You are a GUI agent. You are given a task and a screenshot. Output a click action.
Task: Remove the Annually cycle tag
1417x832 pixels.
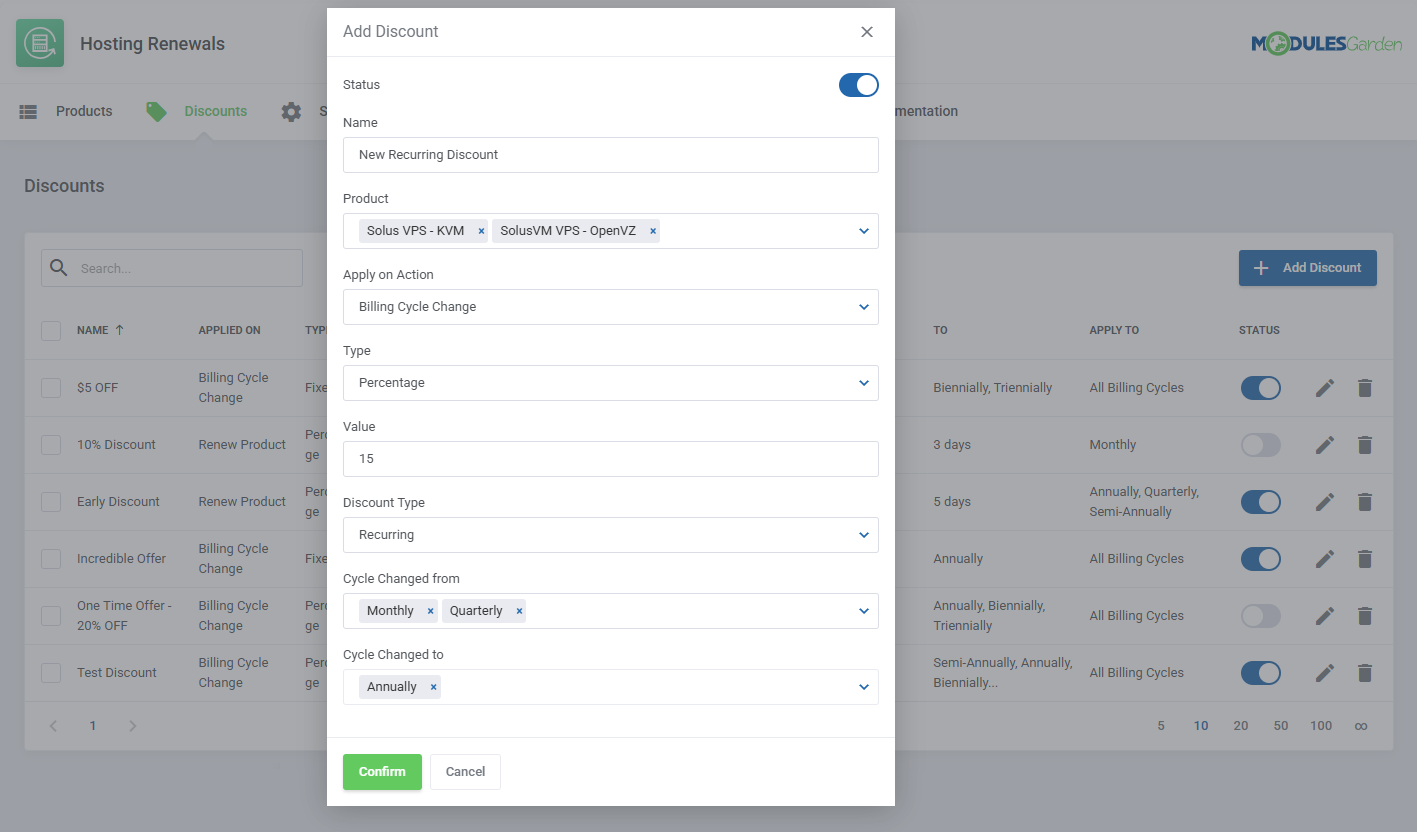(x=433, y=687)
